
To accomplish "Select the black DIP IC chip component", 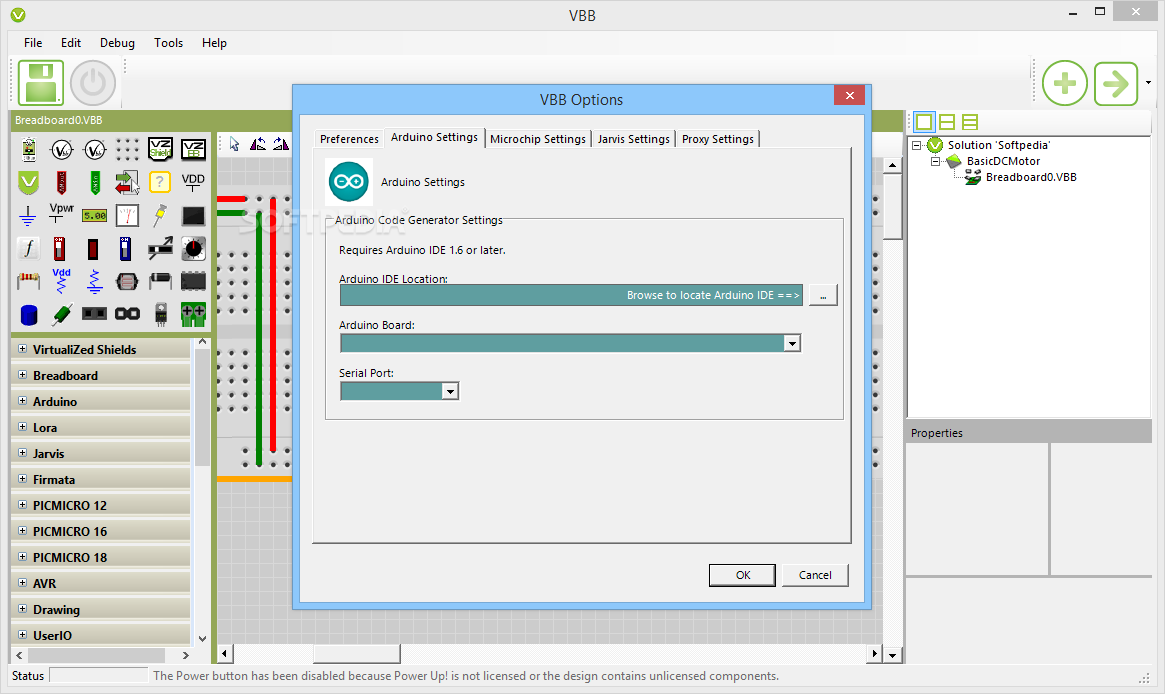I will click(193, 281).
